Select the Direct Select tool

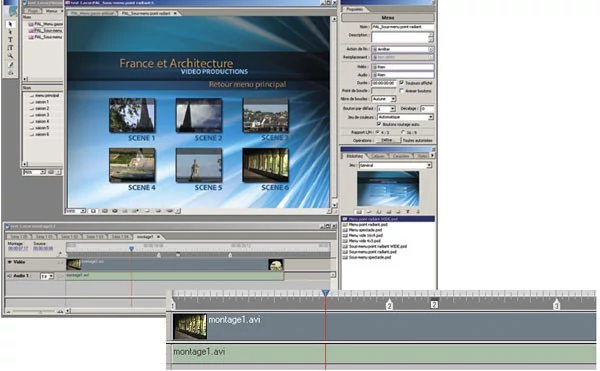pyautogui.click(x=10, y=32)
